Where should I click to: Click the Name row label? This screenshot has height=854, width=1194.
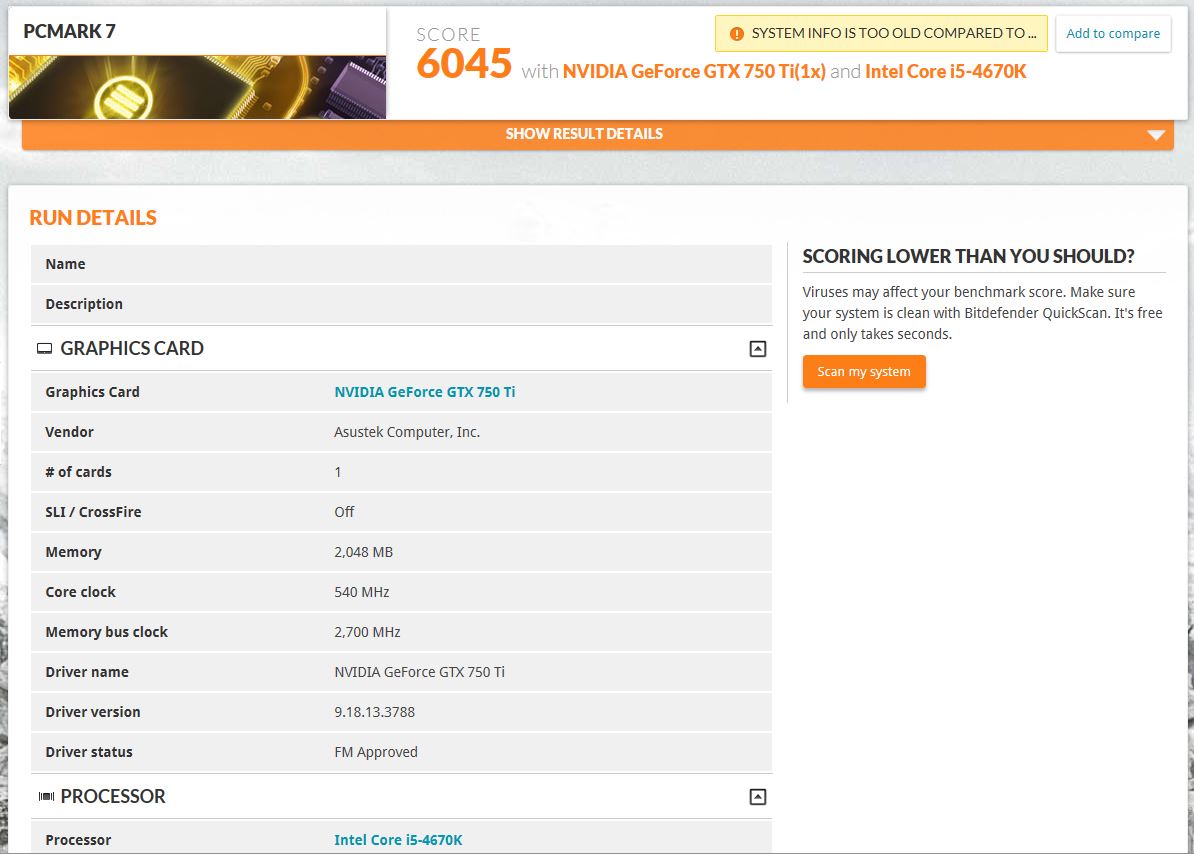pos(65,264)
